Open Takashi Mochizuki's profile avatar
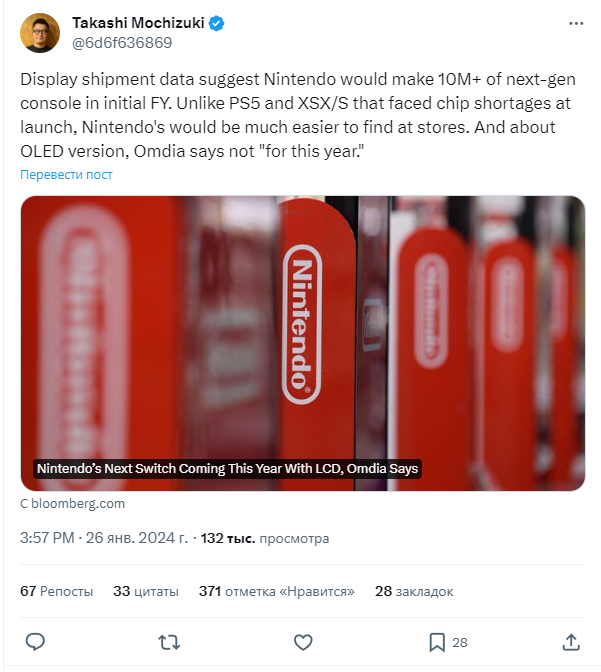601x672 pixels. (39, 33)
